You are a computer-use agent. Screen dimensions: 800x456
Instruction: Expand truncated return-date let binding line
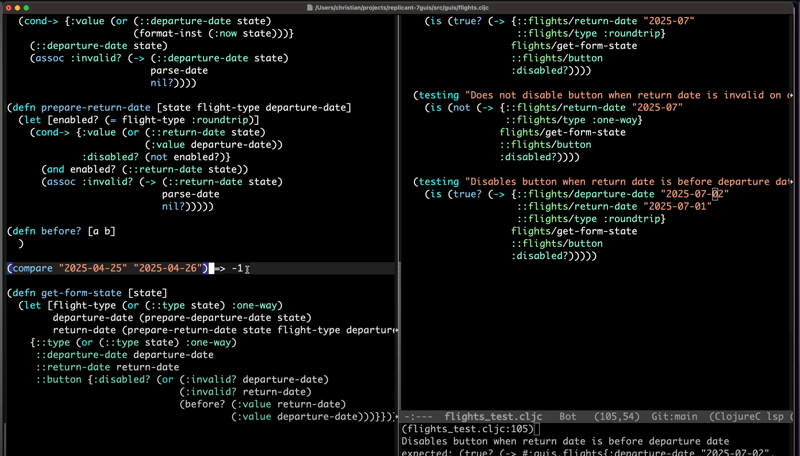[396, 330]
